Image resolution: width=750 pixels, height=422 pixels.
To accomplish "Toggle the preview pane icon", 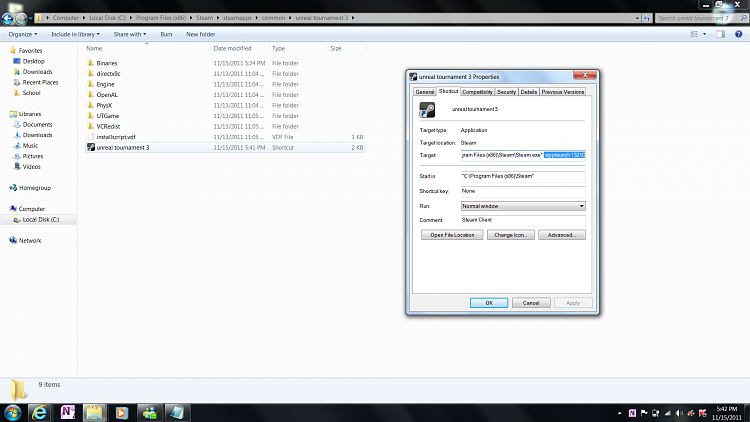I will [720, 34].
